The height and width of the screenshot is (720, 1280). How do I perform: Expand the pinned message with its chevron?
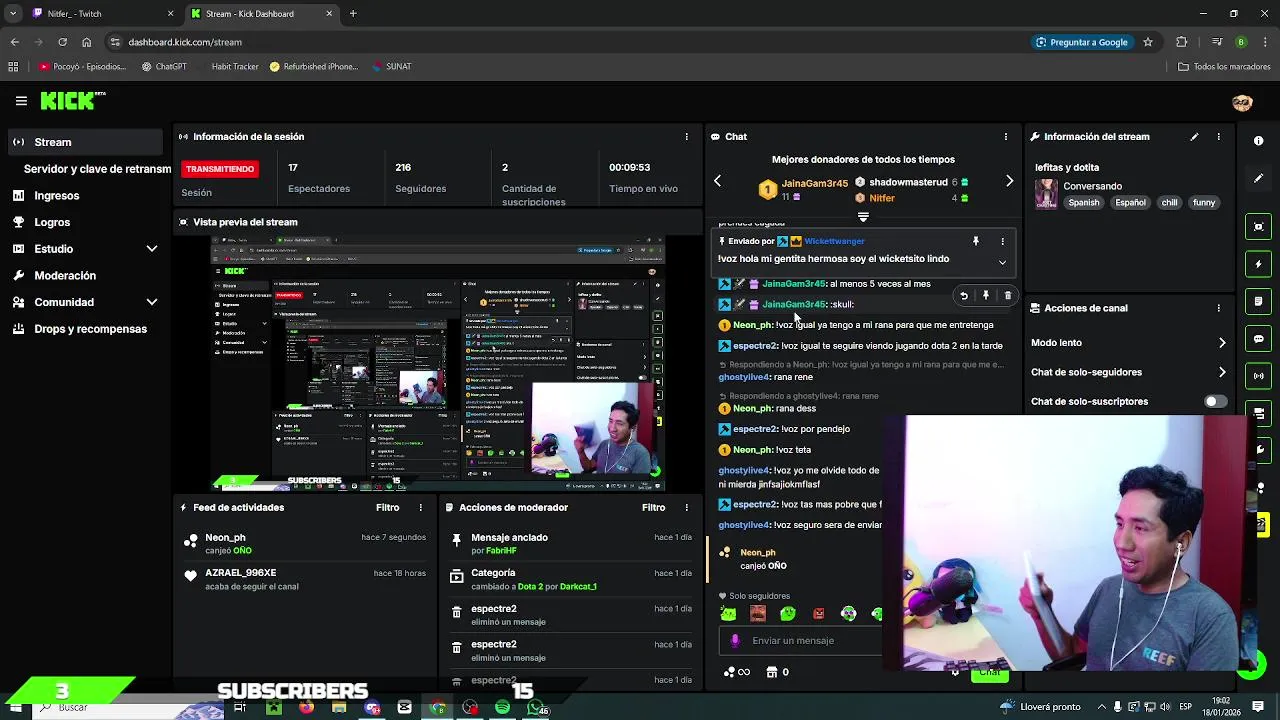1002,263
